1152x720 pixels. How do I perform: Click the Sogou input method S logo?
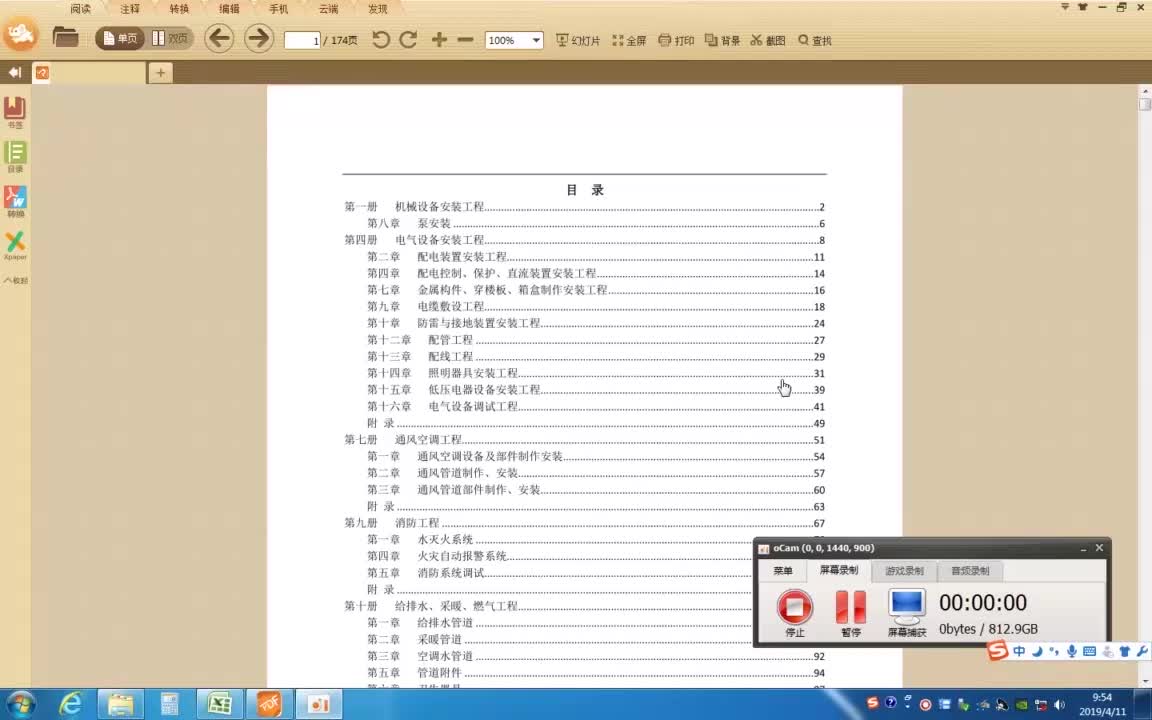(x=997, y=650)
